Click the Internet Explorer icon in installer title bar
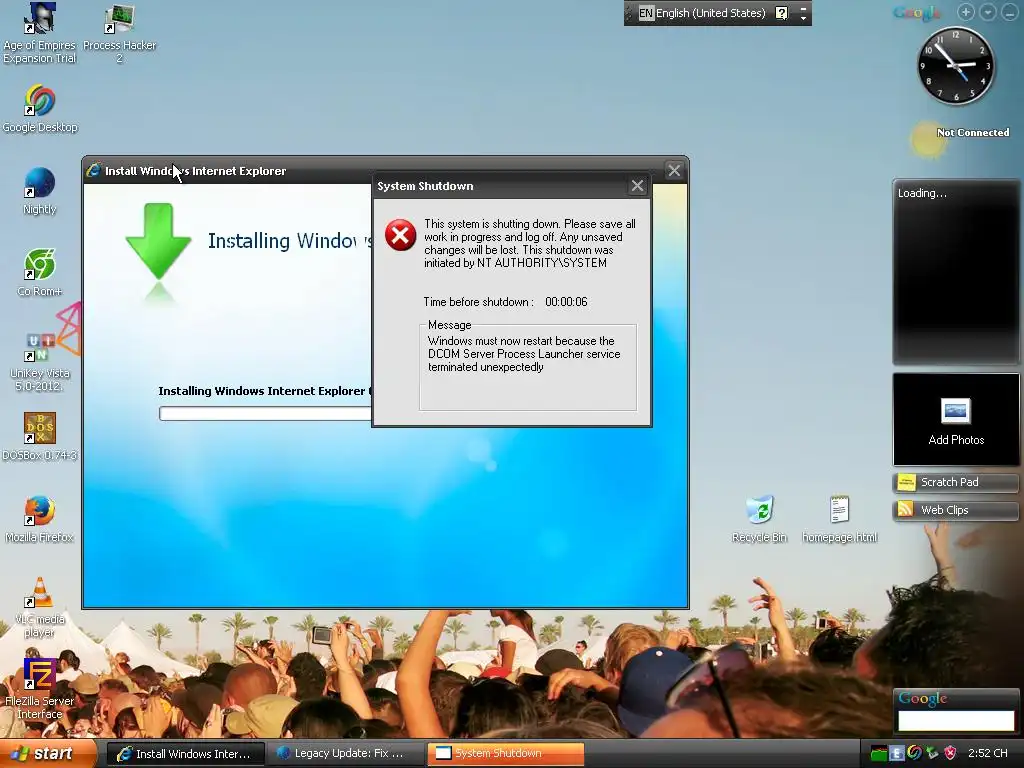Screen dimensions: 1024x768 (x=94, y=170)
